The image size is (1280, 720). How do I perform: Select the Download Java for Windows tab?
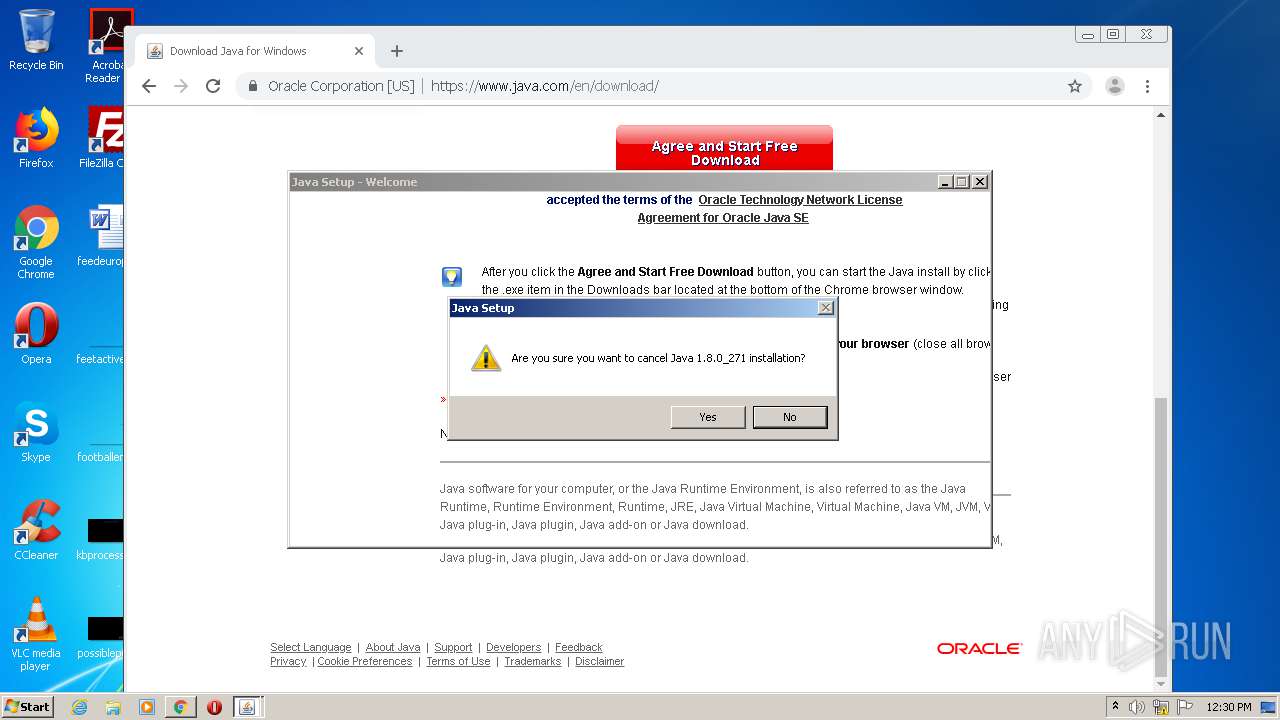coord(255,51)
